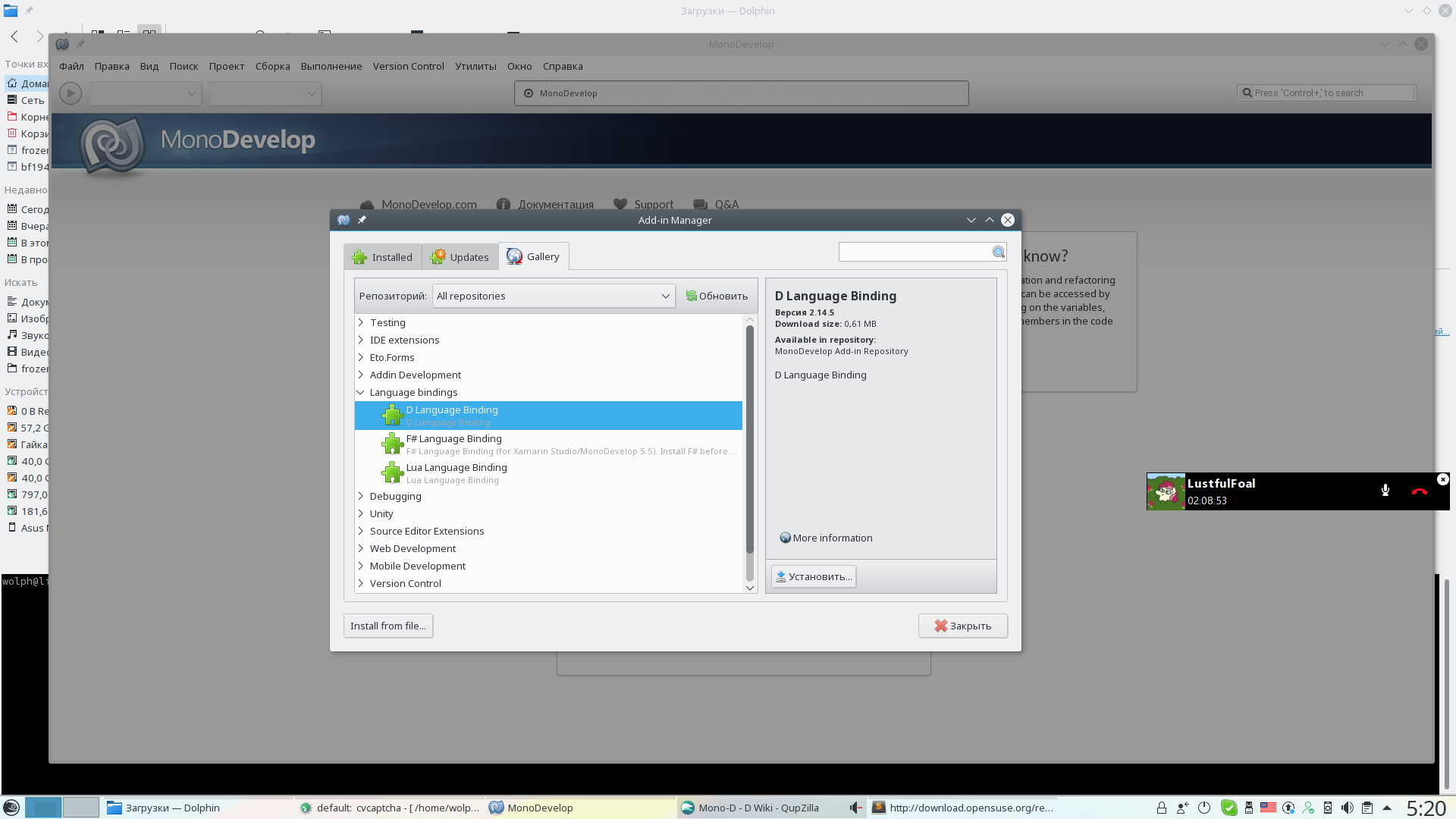Pin the Add-in Manager window
Viewport: 1456px width, 819px height.
[x=362, y=220]
